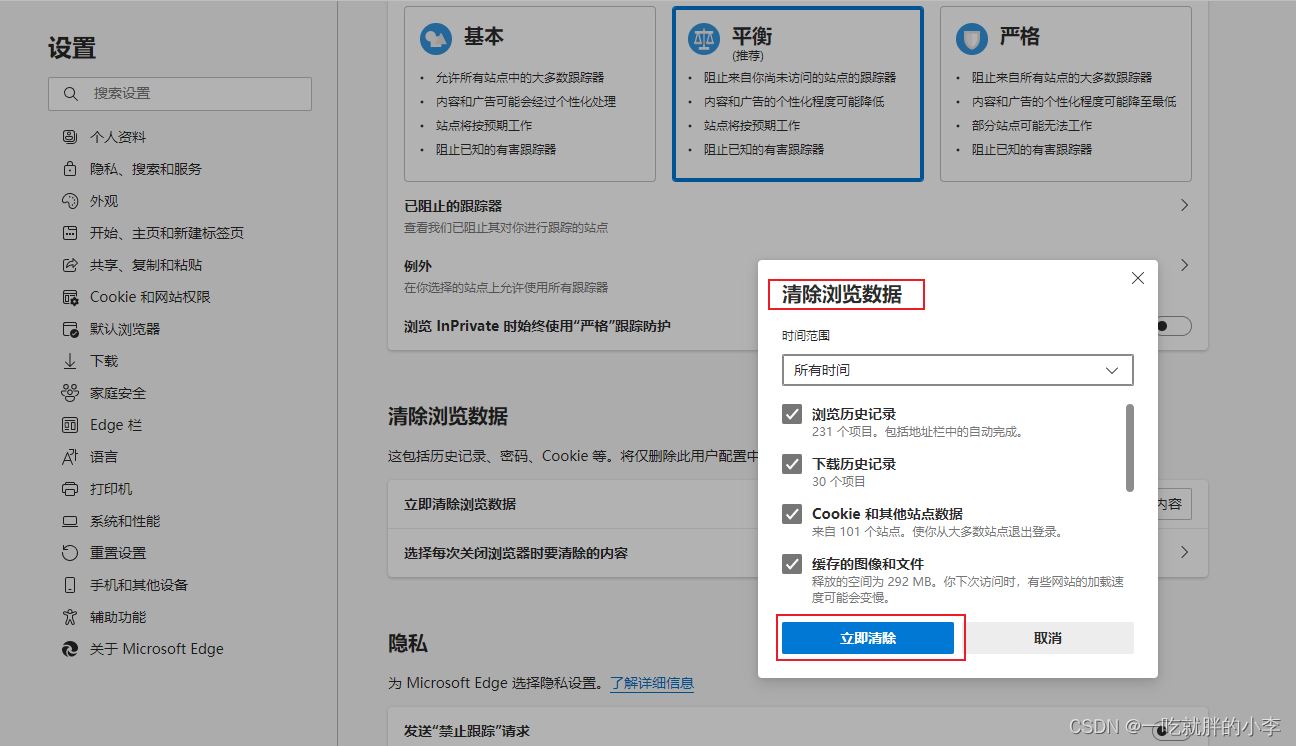Toggle the 缓存的图像和文件 checkbox
Image resolution: width=1296 pixels, height=746 pixels.
792,564
